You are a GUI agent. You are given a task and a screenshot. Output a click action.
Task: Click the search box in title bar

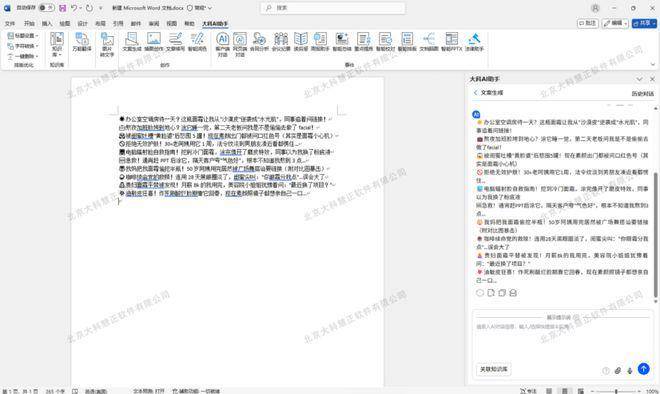(333, 8)
